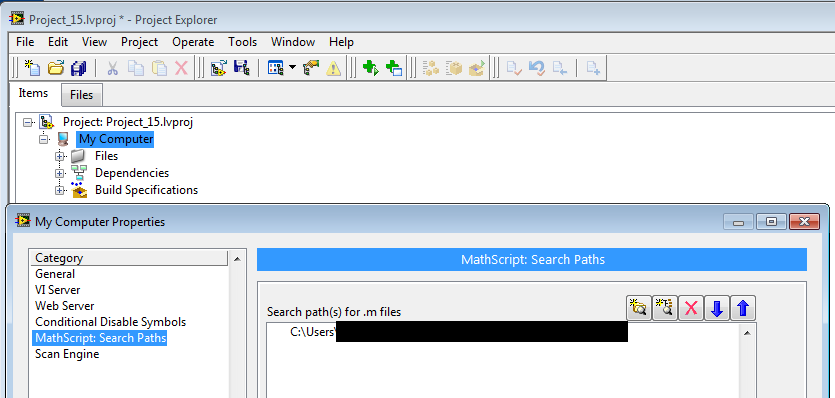This screenshot has width=835, height=398.
Task: Select the VI Server category
Action: coord(58,290)
